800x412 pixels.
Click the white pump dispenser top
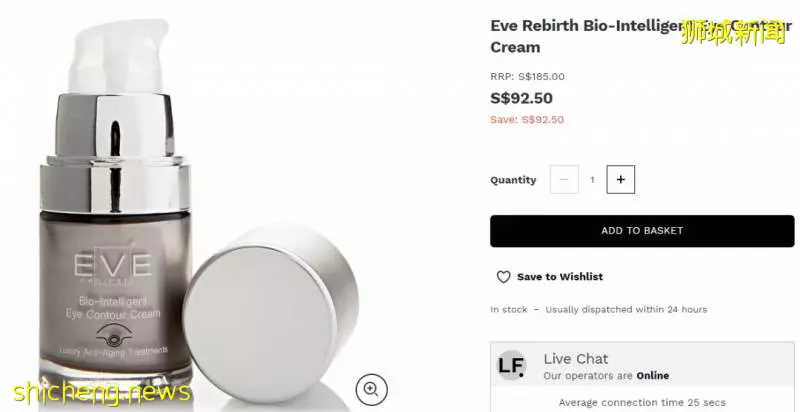pos(119,56)
